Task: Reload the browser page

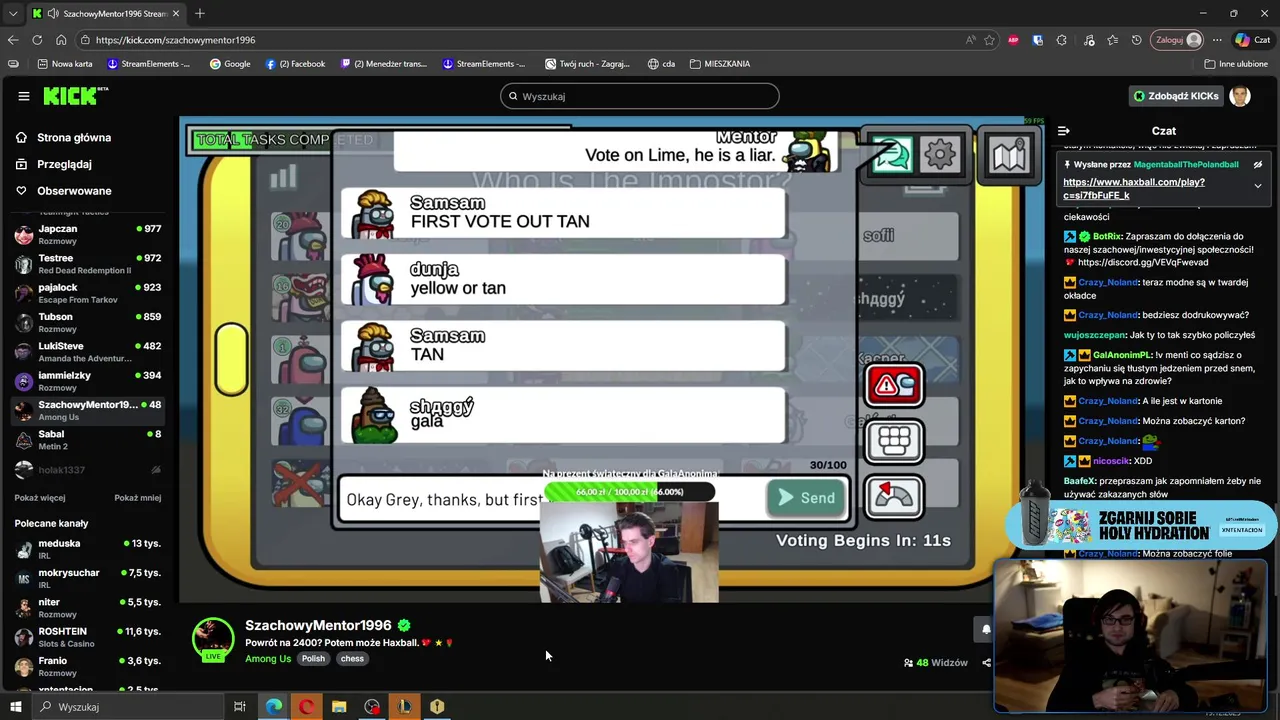Action: (37, 40)
